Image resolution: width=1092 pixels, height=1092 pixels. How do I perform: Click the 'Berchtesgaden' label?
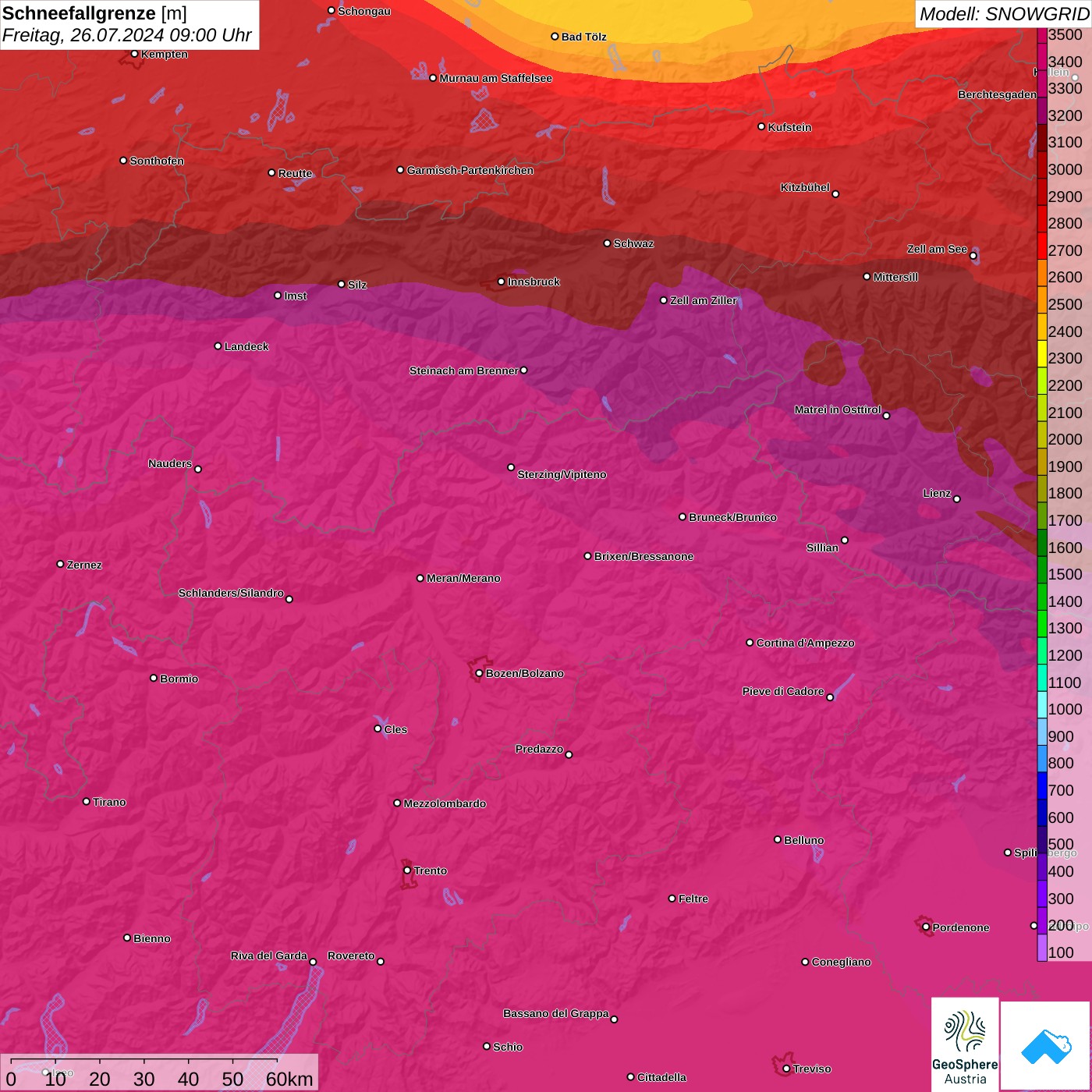pyautogui.click(x=997, y=94)
